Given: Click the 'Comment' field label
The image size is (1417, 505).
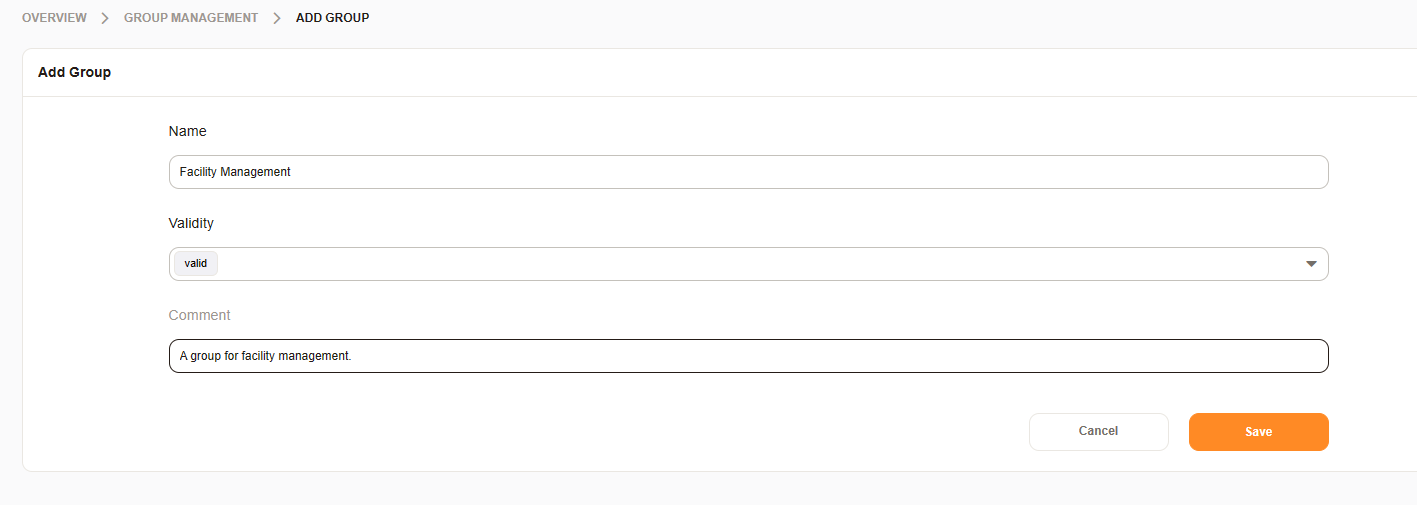Looking at the screenshot, I should (x=199, y=315).
